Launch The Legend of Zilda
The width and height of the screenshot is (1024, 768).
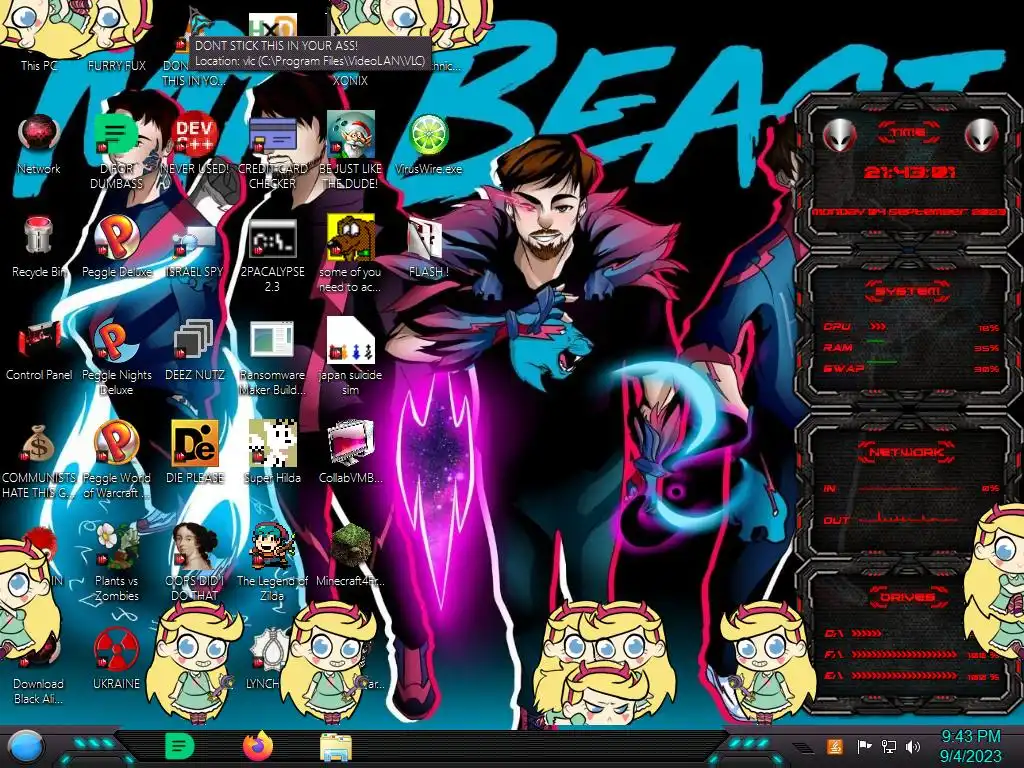[x=272, y=562]
